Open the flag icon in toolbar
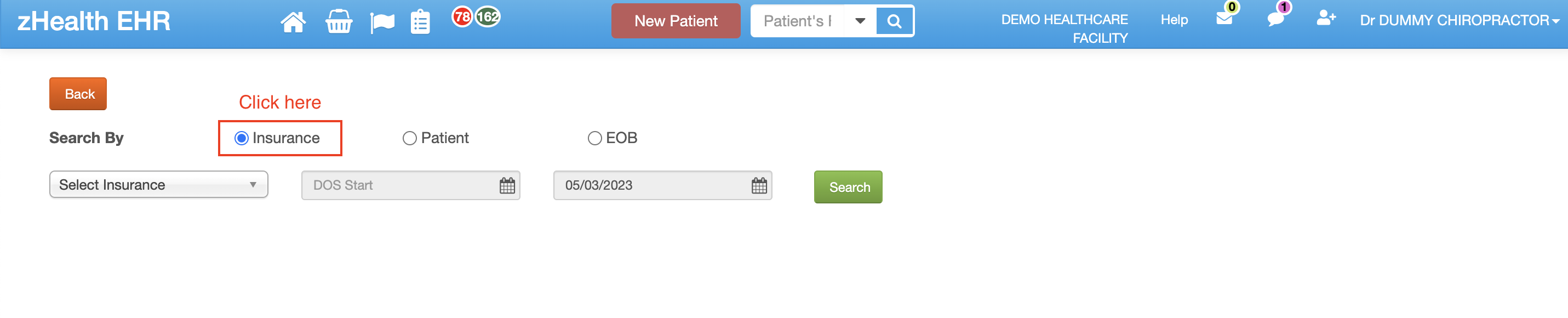 pos(382,22)
